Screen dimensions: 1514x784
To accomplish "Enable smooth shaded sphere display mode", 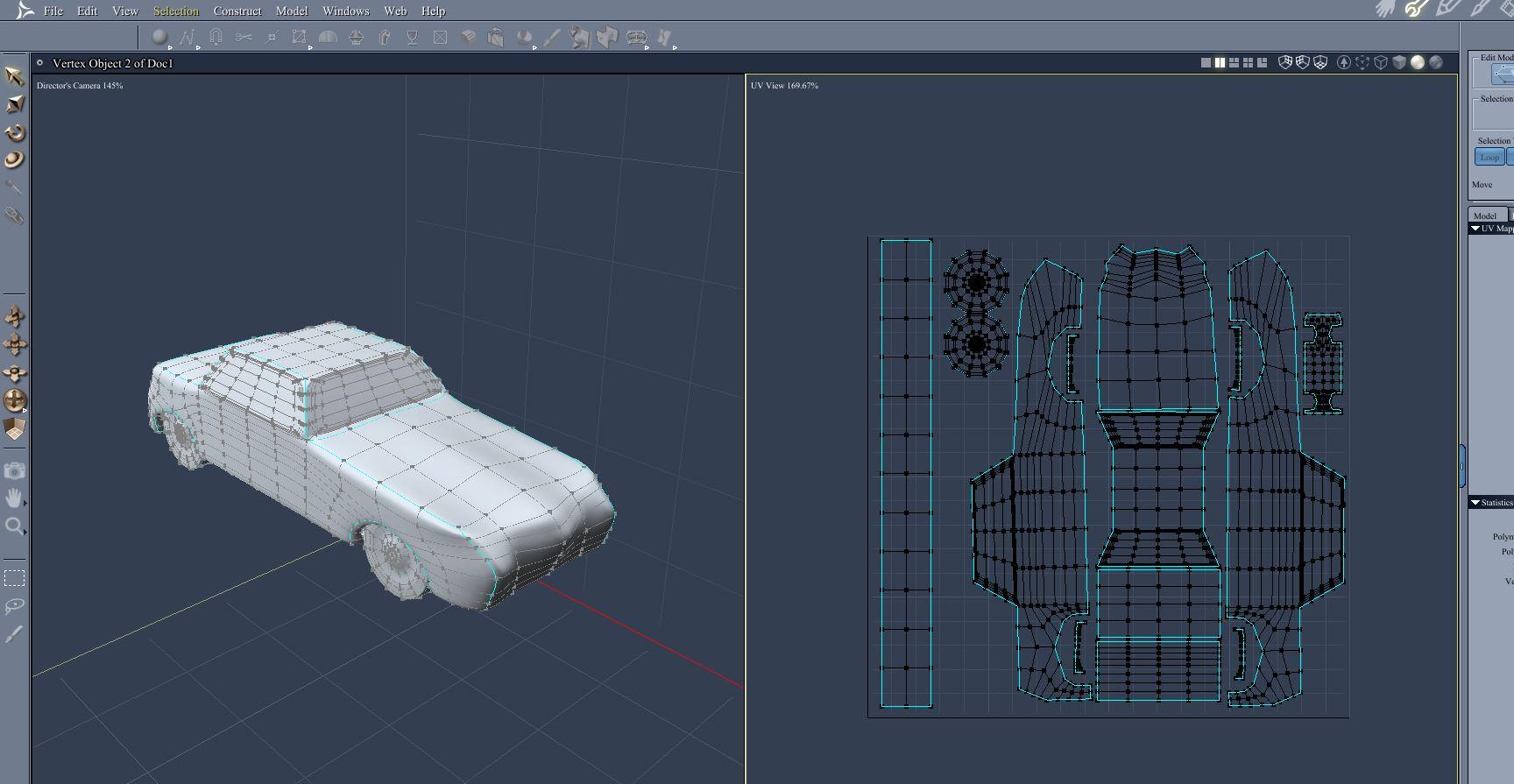I will pos(1418,62).
